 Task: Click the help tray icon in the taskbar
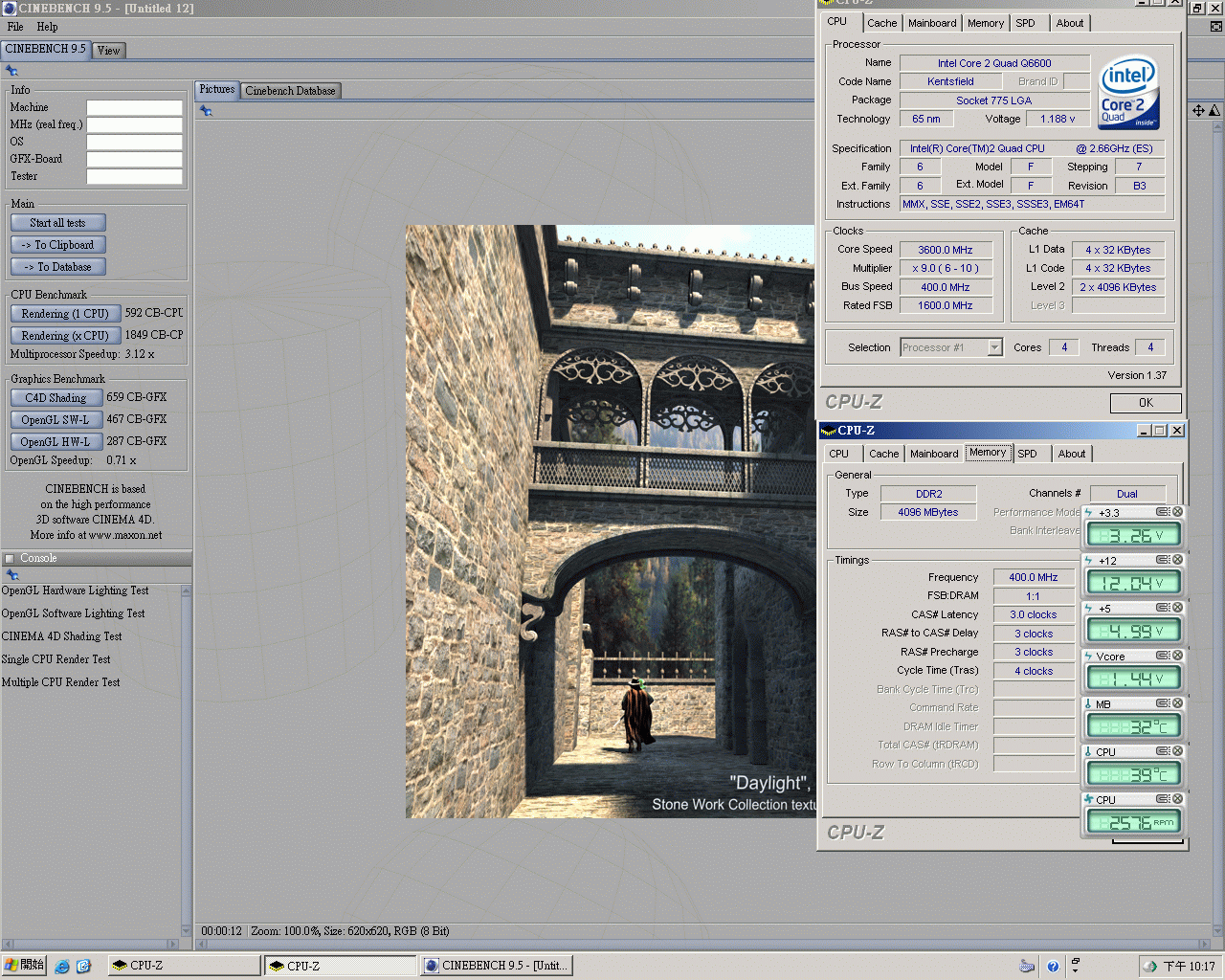click(x=1053, y=967)
